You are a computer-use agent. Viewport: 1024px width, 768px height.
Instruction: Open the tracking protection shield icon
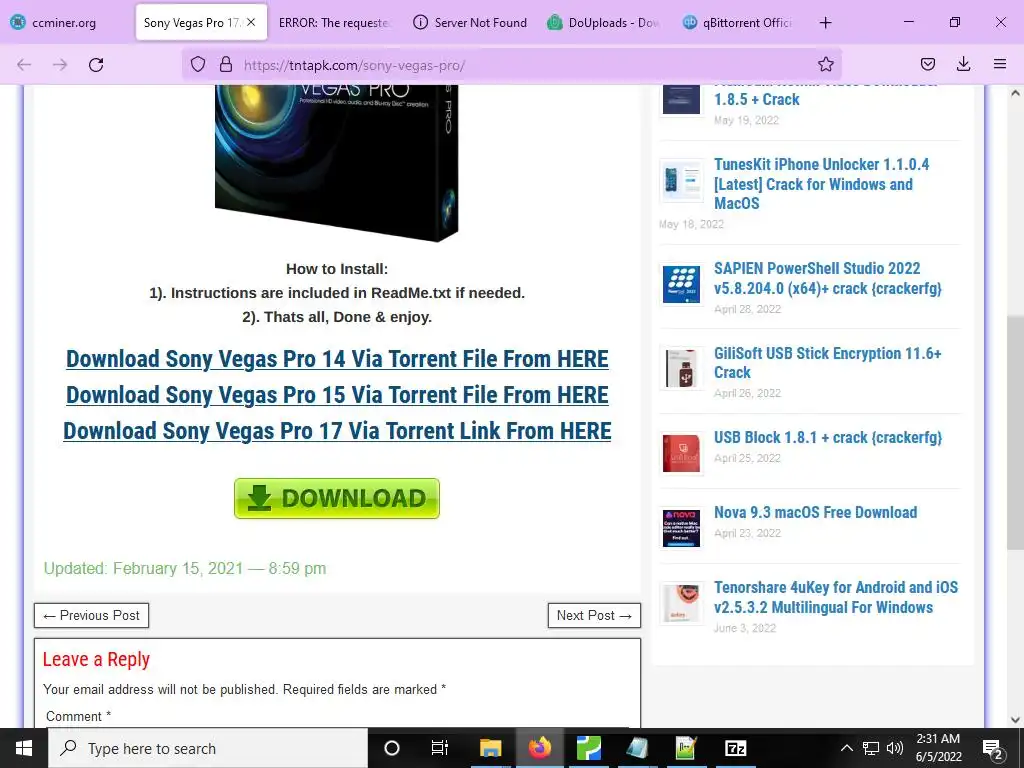point(198,64)
